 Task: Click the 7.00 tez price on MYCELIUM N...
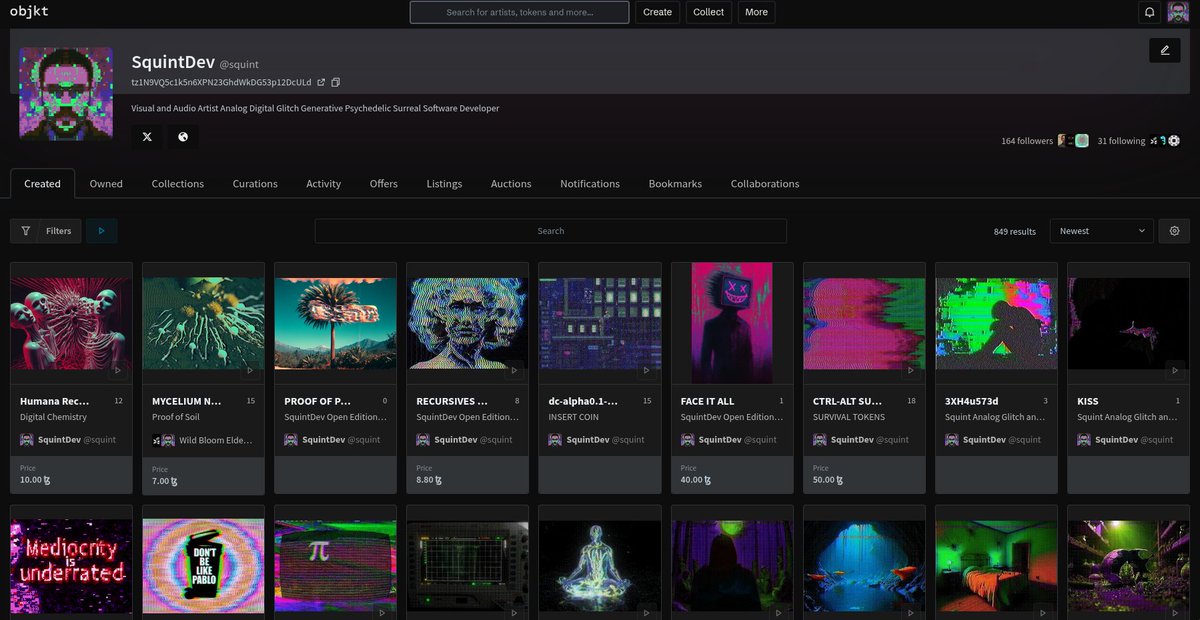(163, 481)
